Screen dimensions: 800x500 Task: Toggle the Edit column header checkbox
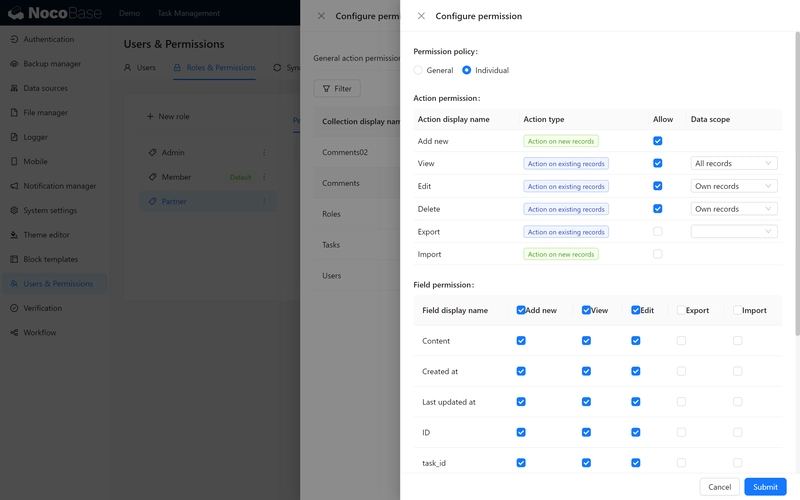636,310
